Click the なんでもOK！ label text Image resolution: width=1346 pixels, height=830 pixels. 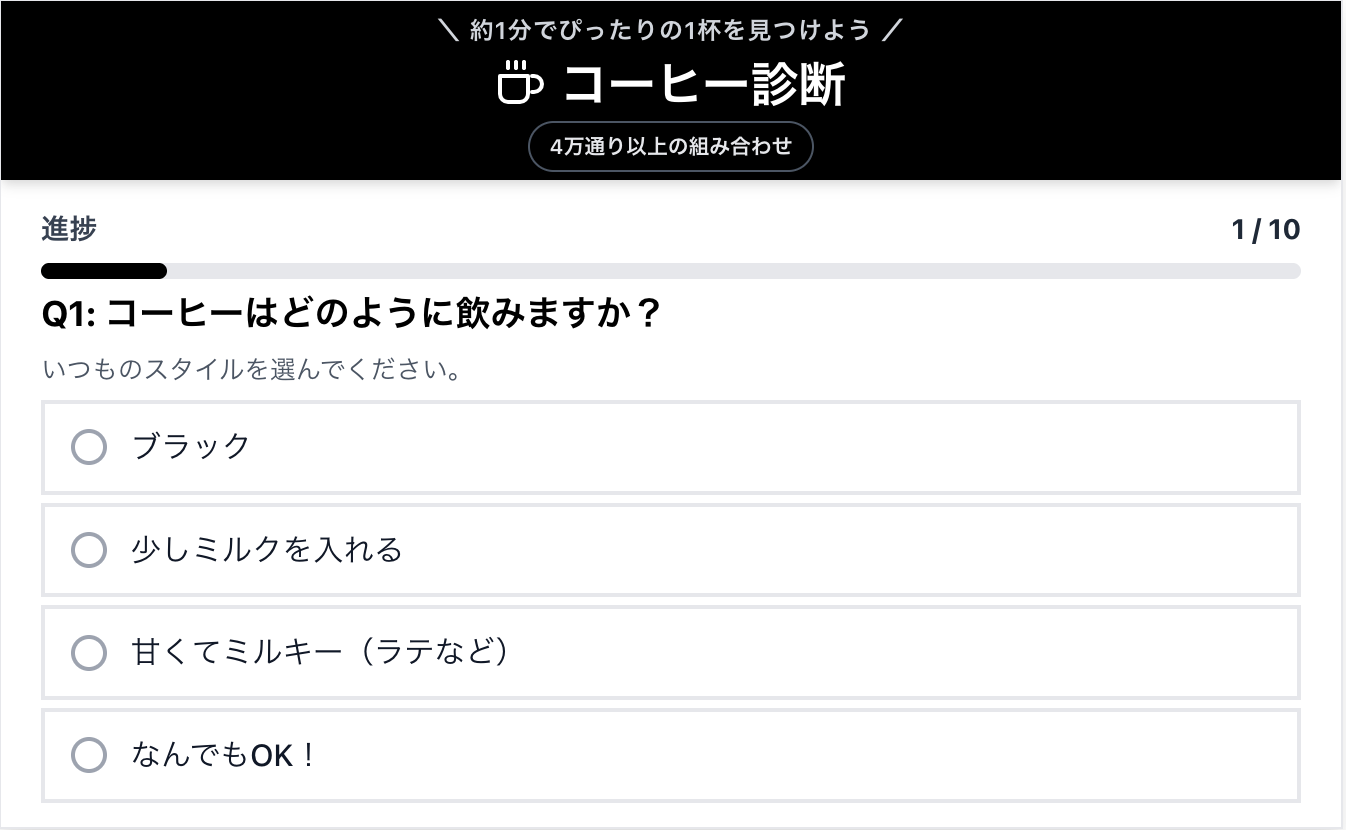tap(224, 755)
